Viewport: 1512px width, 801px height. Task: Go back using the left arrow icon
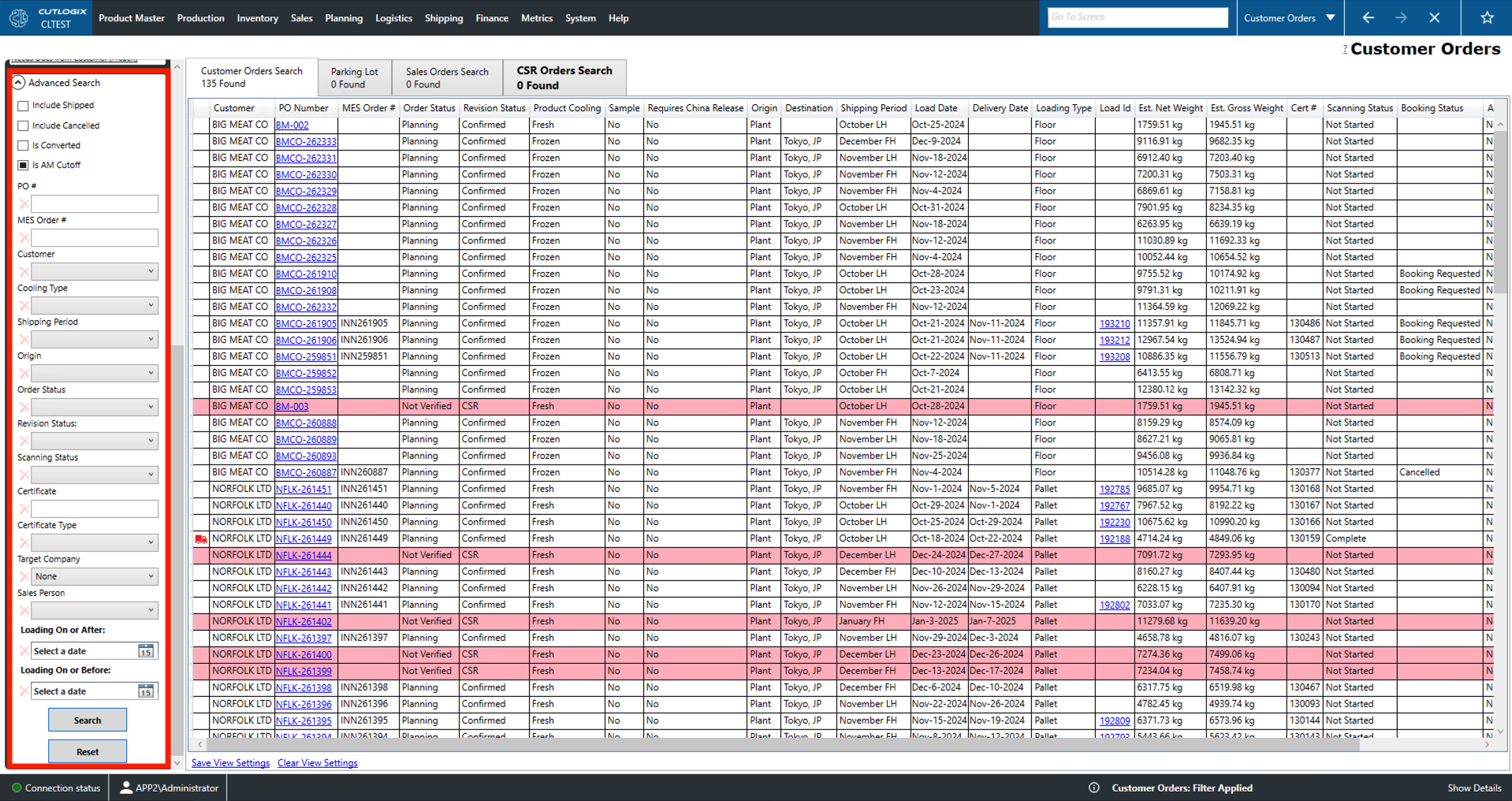[x=1368, y=17]
